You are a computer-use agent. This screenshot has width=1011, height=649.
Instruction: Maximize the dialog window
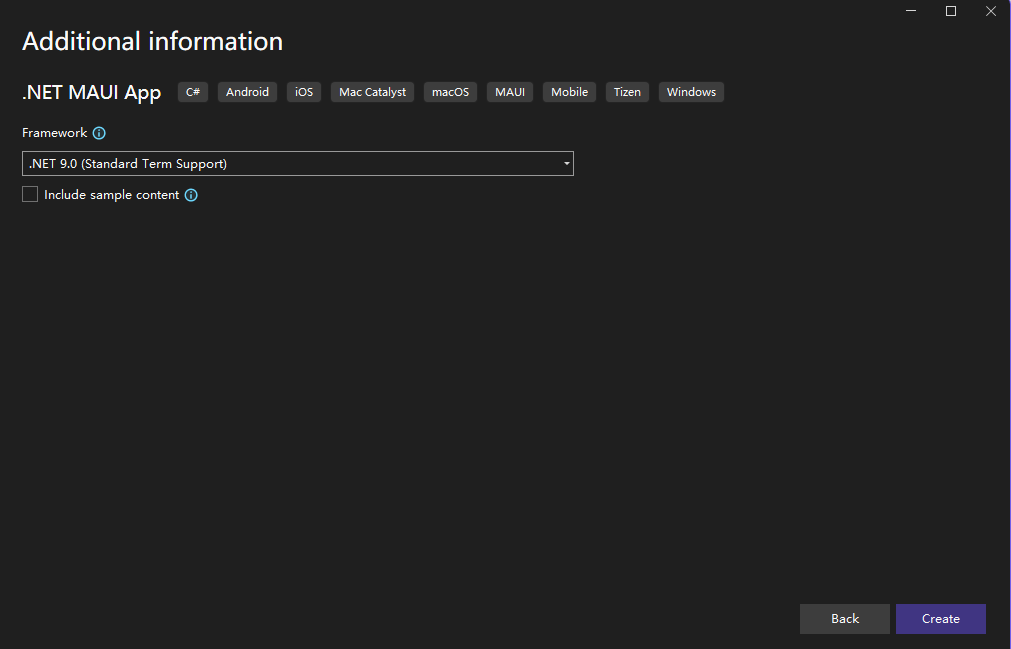click(951, 11)
